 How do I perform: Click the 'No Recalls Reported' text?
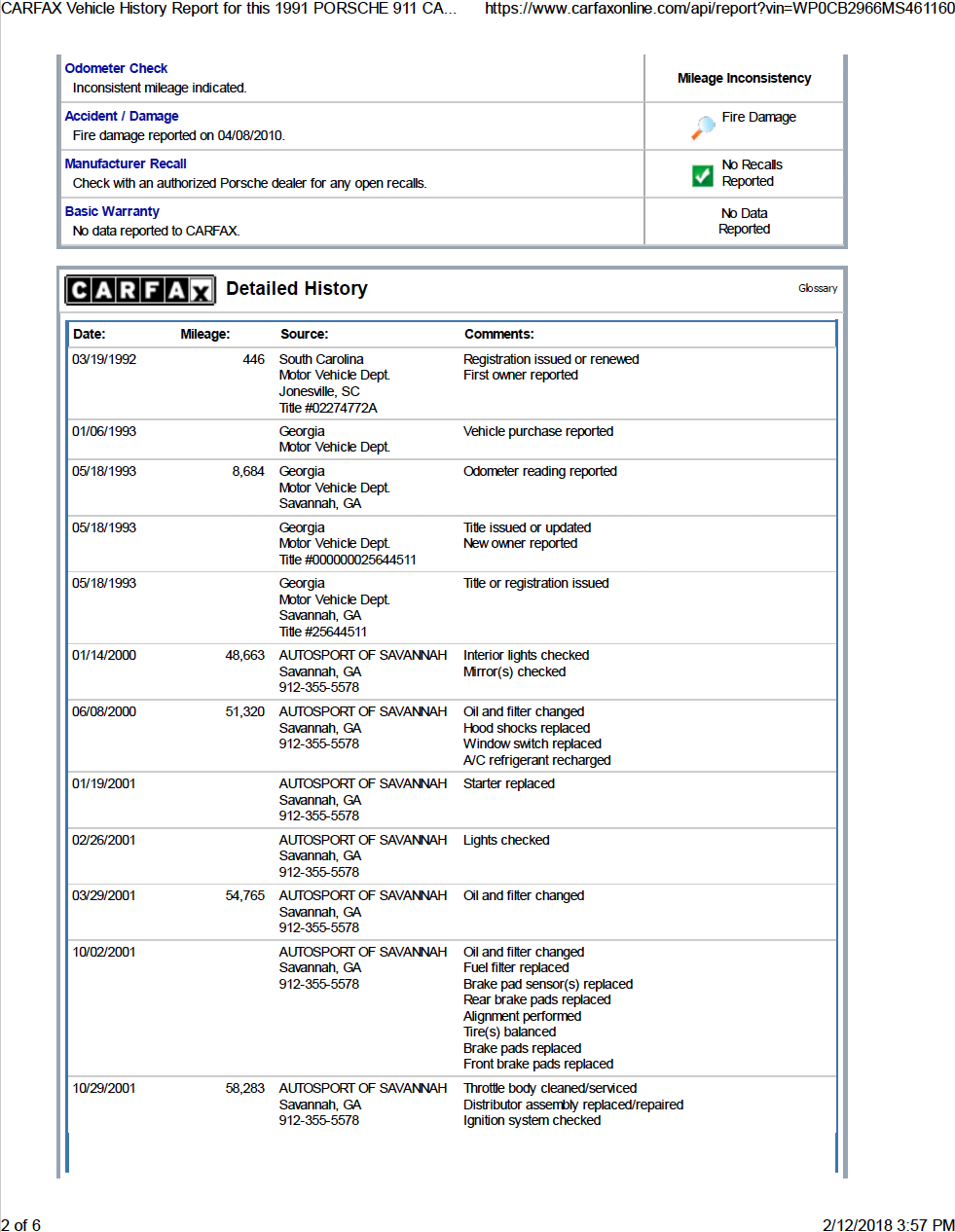(753, 173)
